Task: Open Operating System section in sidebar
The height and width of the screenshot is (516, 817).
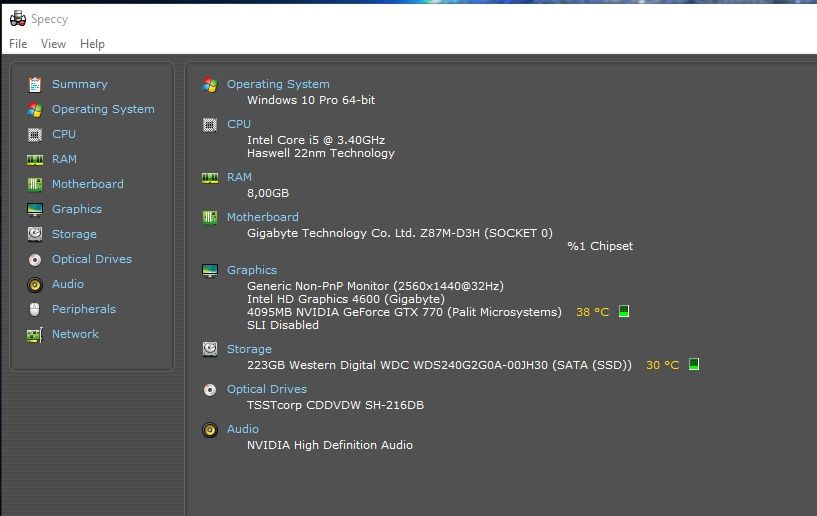Action: (103, 109)
